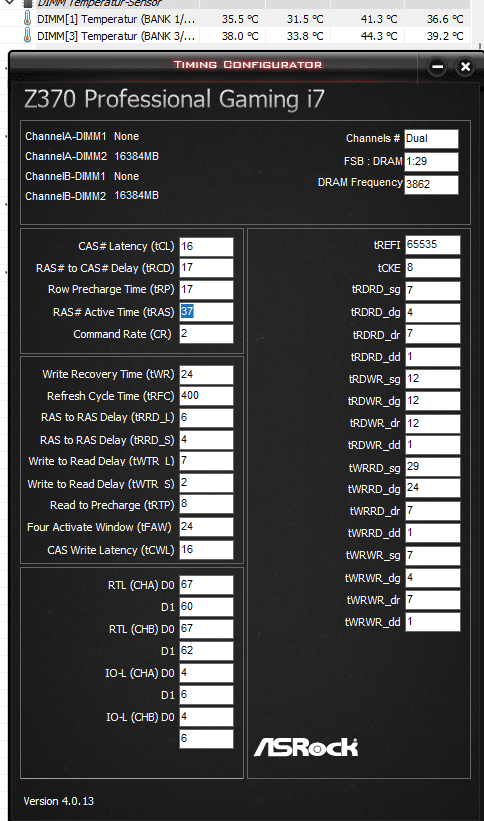Click the ChannelA-DIMM2 16384MB entry
Viewport: 484px width, 821px height.
coord(92,157)
